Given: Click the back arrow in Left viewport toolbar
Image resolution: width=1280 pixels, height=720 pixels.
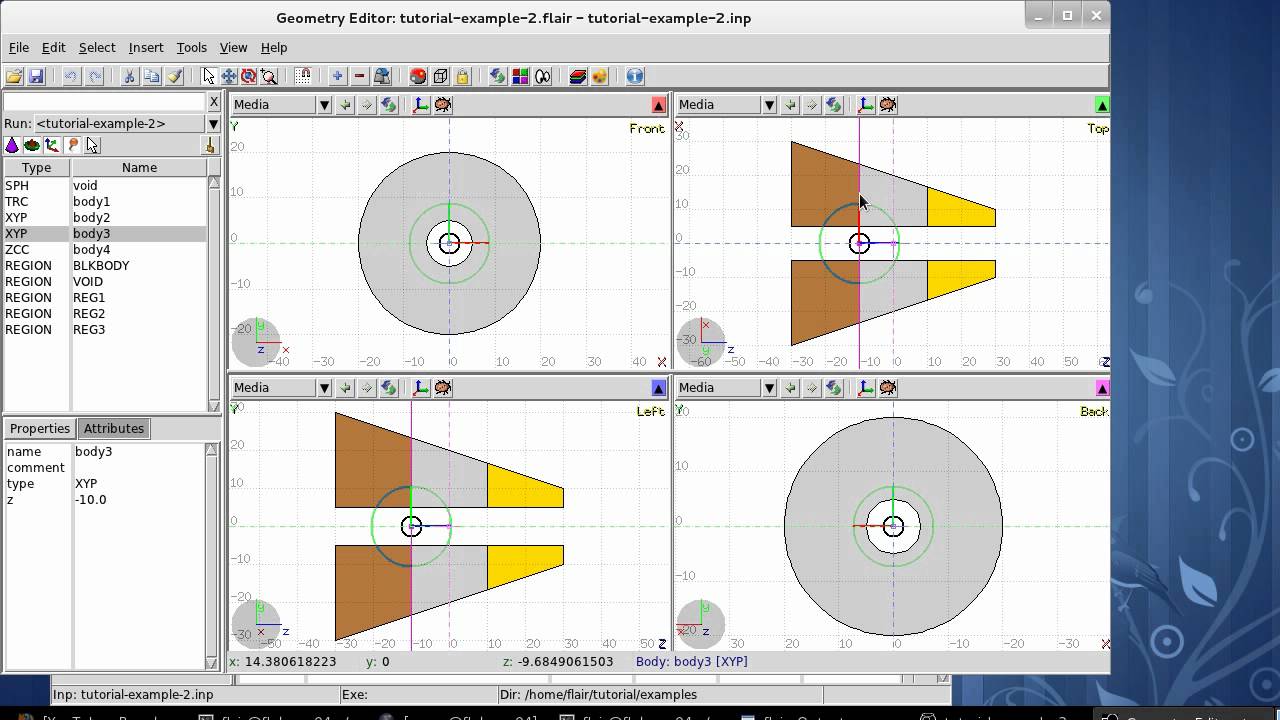Looking at the screenshot, I should pyautogui.click(x=345, y=388).
